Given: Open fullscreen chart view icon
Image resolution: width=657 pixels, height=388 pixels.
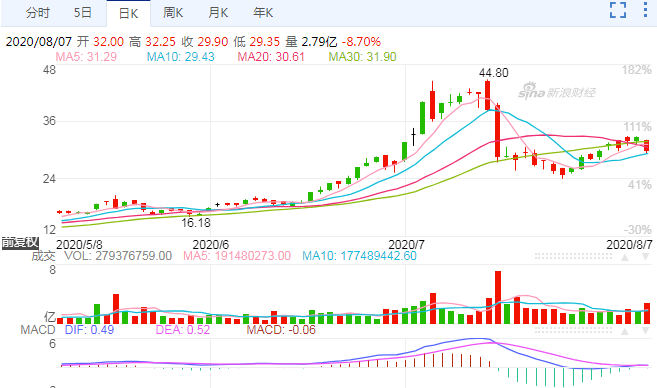Looking at the screenshot, I should [618, 10].
